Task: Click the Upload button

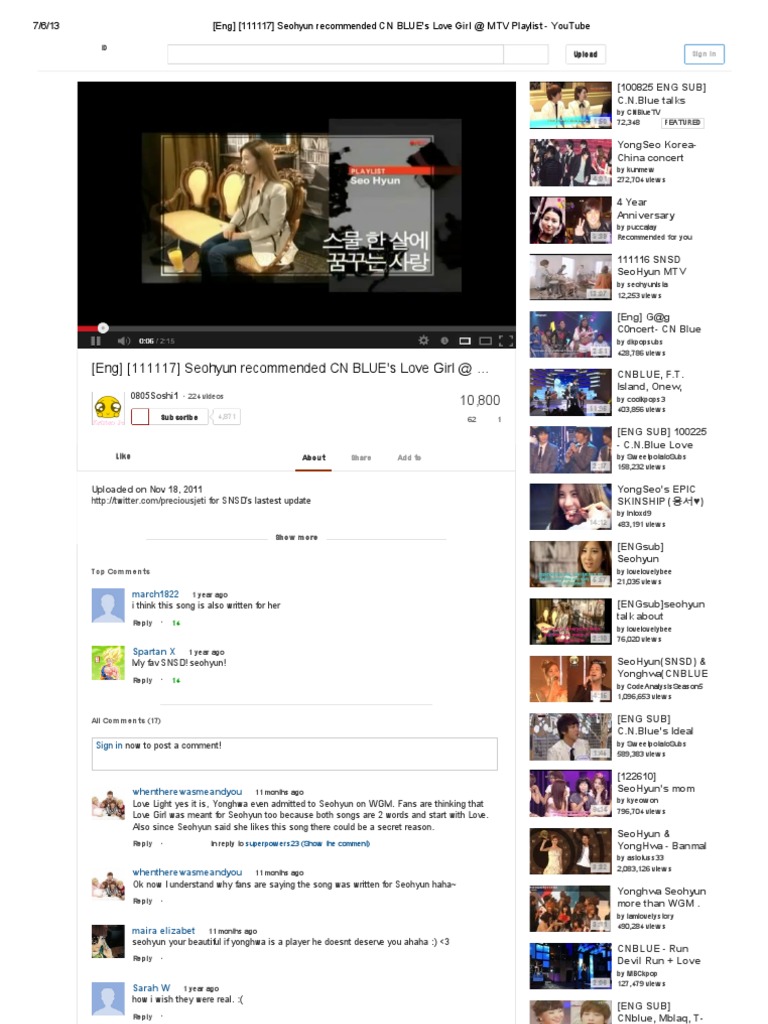Action: 585,55
